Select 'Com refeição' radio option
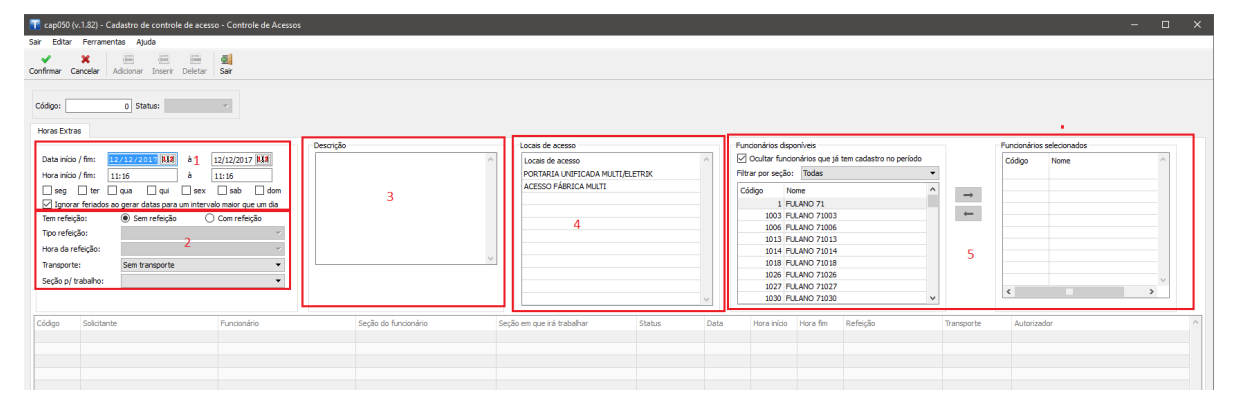1241x403 pixels. coord(210,218)
